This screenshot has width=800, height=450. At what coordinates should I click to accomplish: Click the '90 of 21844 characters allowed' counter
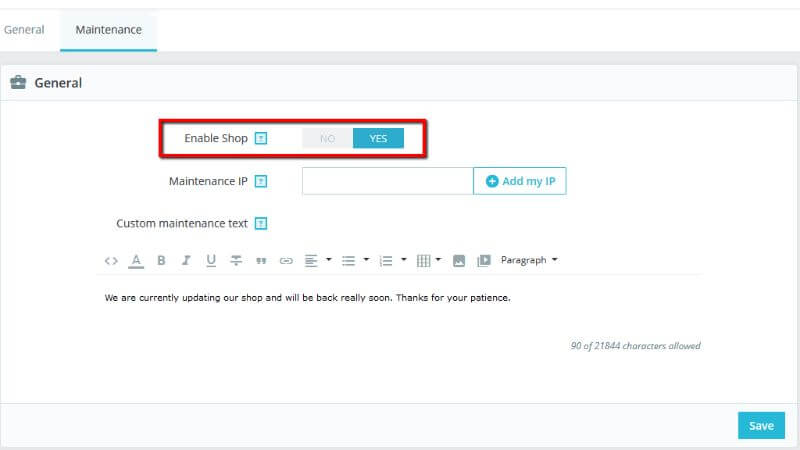pyautogui.click(x=635, y=346)
